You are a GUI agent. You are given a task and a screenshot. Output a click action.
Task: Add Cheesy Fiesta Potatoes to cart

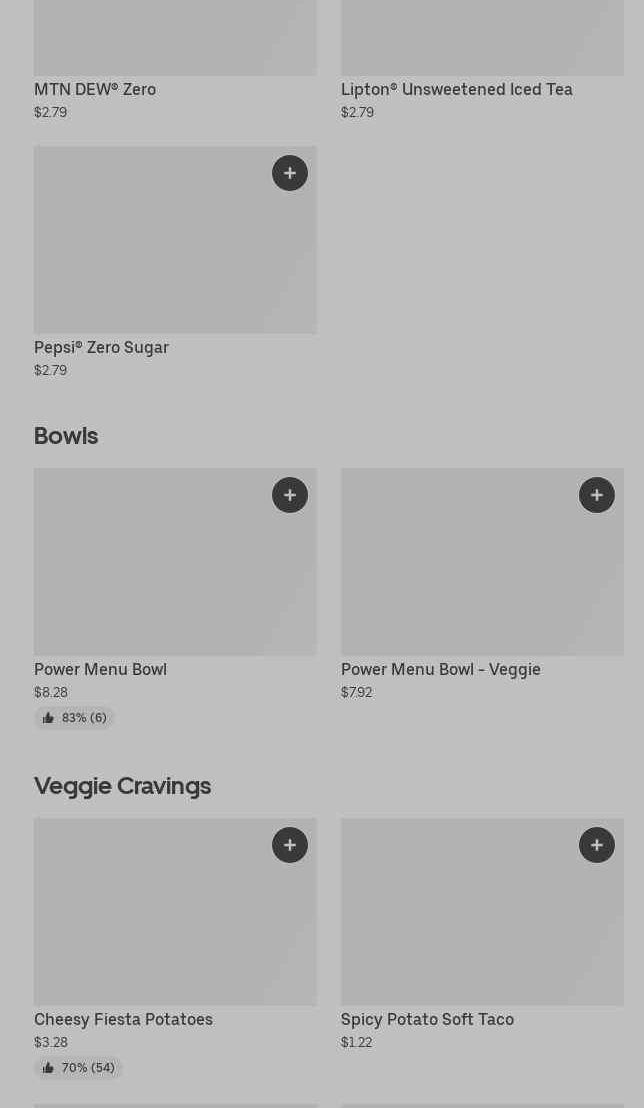click(x=290, y=845)
